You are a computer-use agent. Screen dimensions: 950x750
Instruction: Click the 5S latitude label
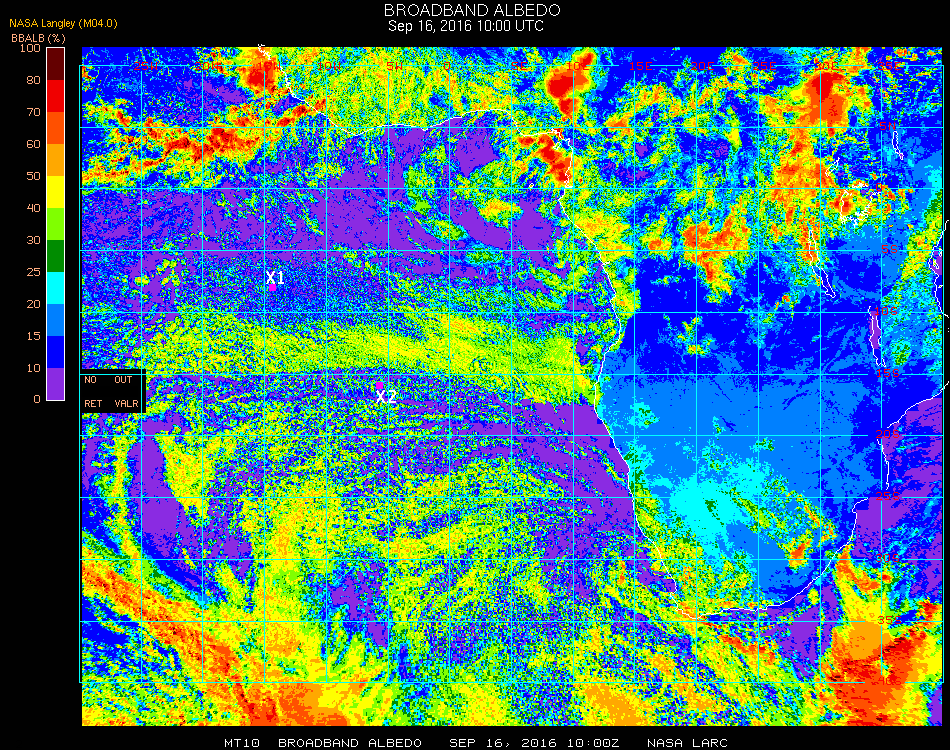coord(890,250)
